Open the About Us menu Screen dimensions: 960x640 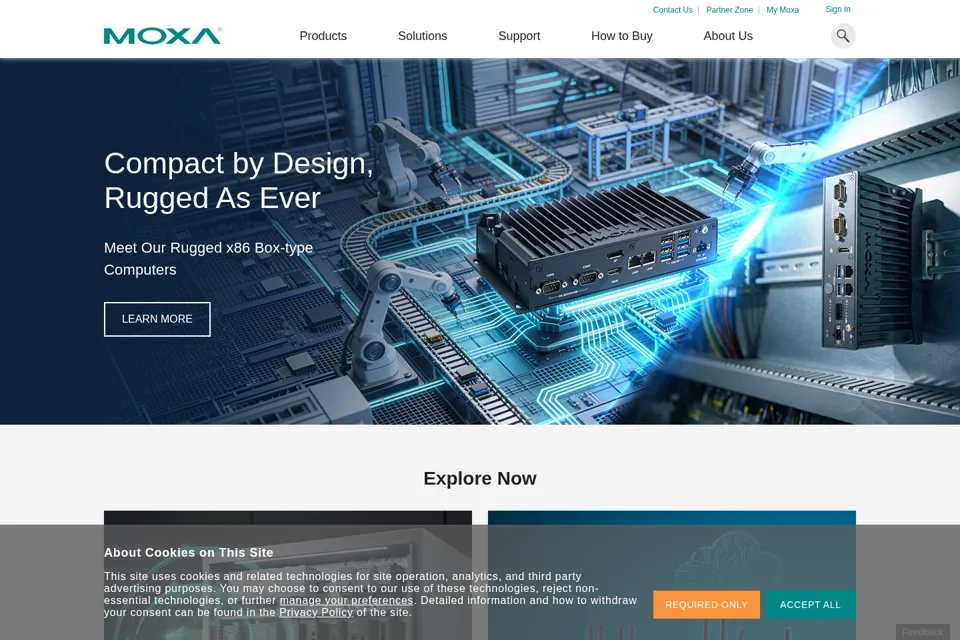tap(728, 36)
